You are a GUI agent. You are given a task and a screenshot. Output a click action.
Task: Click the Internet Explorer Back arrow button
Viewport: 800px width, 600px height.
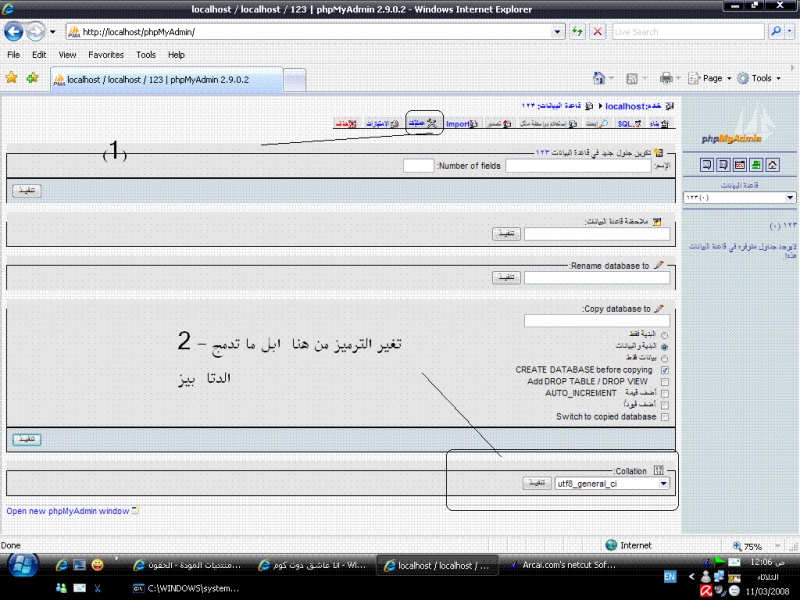[x=15, y=32]
